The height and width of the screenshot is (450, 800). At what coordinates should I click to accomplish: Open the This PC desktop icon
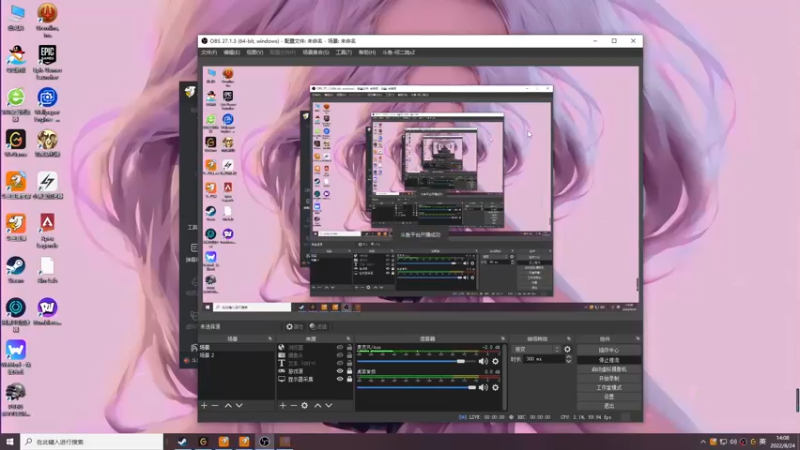click(16, 17)
